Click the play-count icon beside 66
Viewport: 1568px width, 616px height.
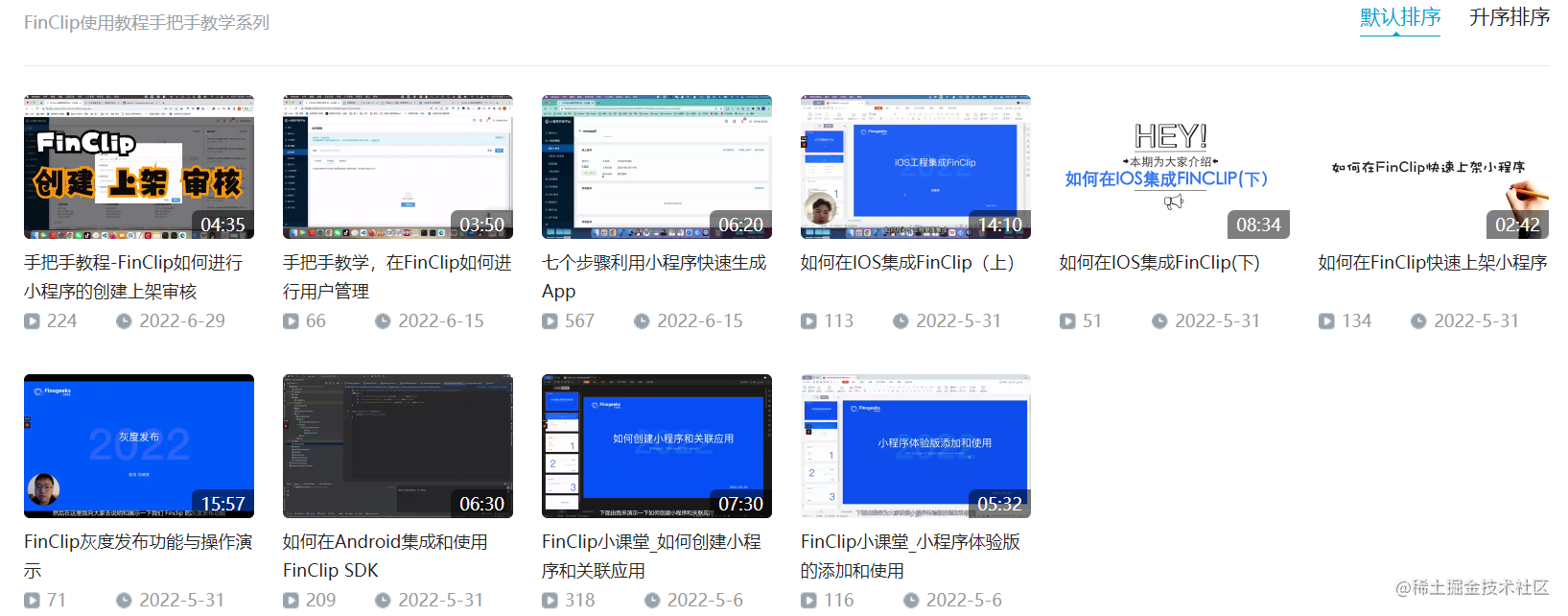[291, 321]
